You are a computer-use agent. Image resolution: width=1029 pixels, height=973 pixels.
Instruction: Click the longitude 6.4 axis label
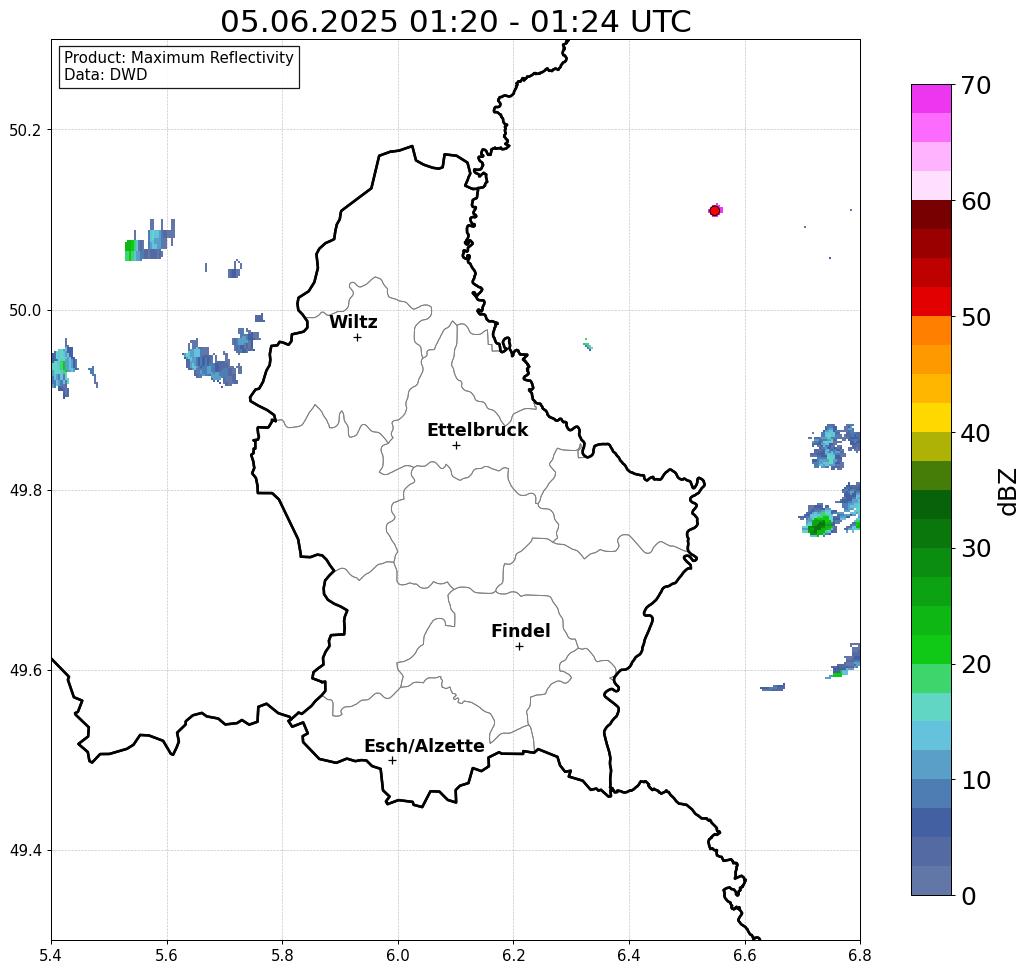coord(629,955)
